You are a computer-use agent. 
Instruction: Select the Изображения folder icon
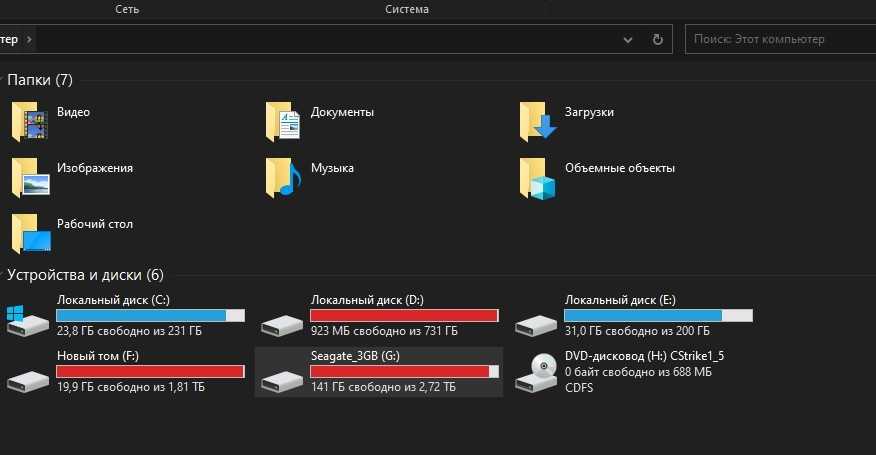(30, 178)
